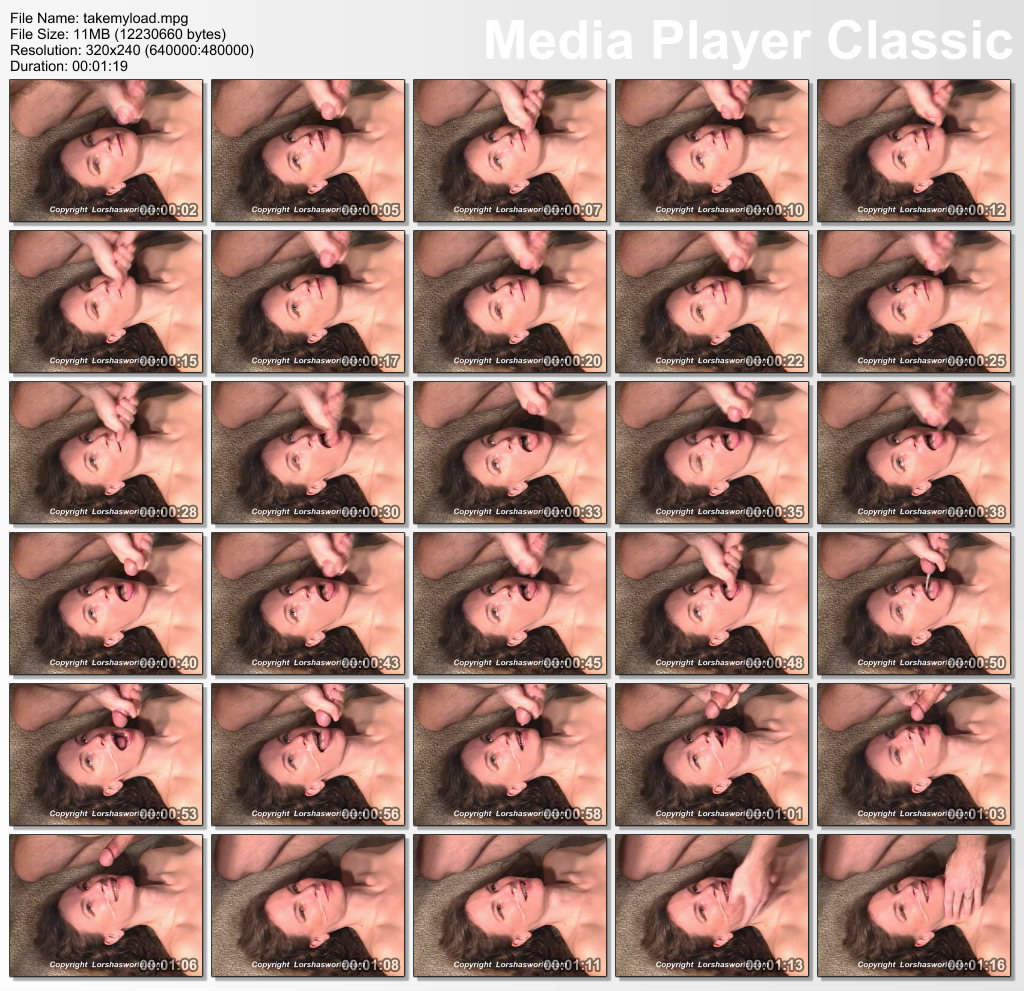Click the frame stamped 00:00:45

509,603
